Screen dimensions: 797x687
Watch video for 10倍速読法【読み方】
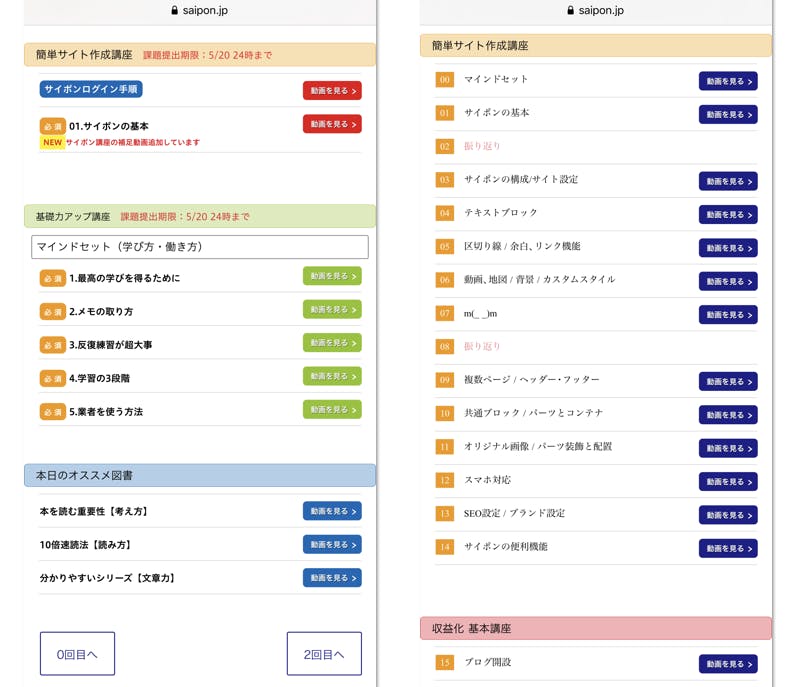pyautogui.click(x=332, y=544)
